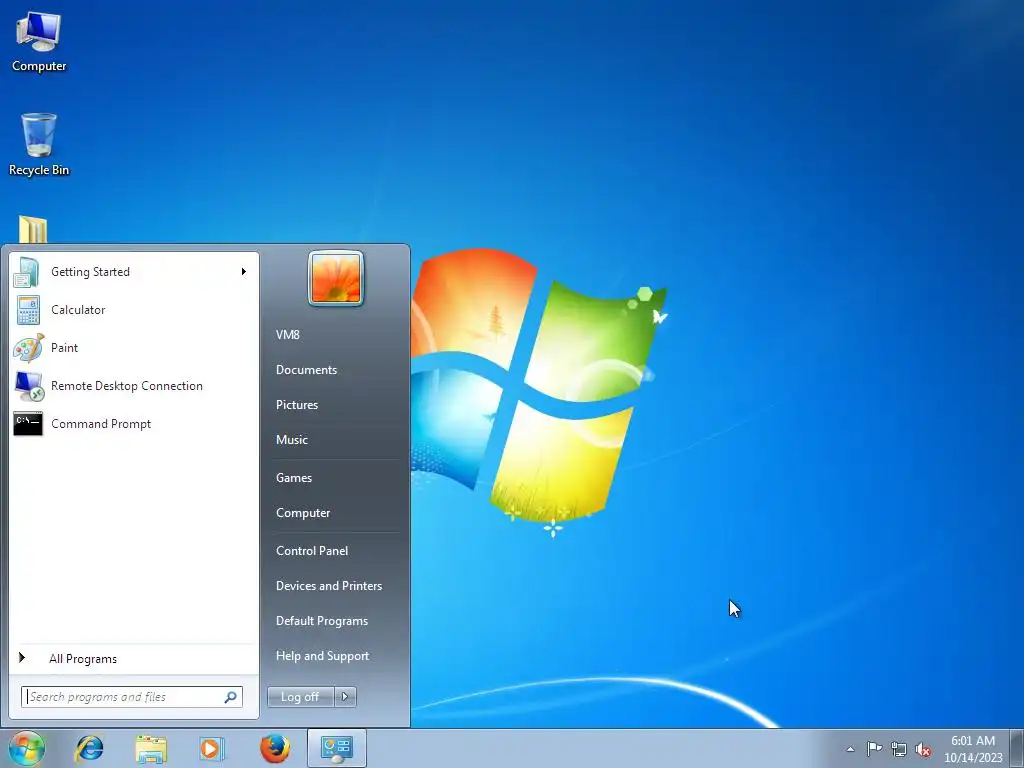Click the Command Prompt label
Screen dimensions: 1024x768
click(101, 424)
